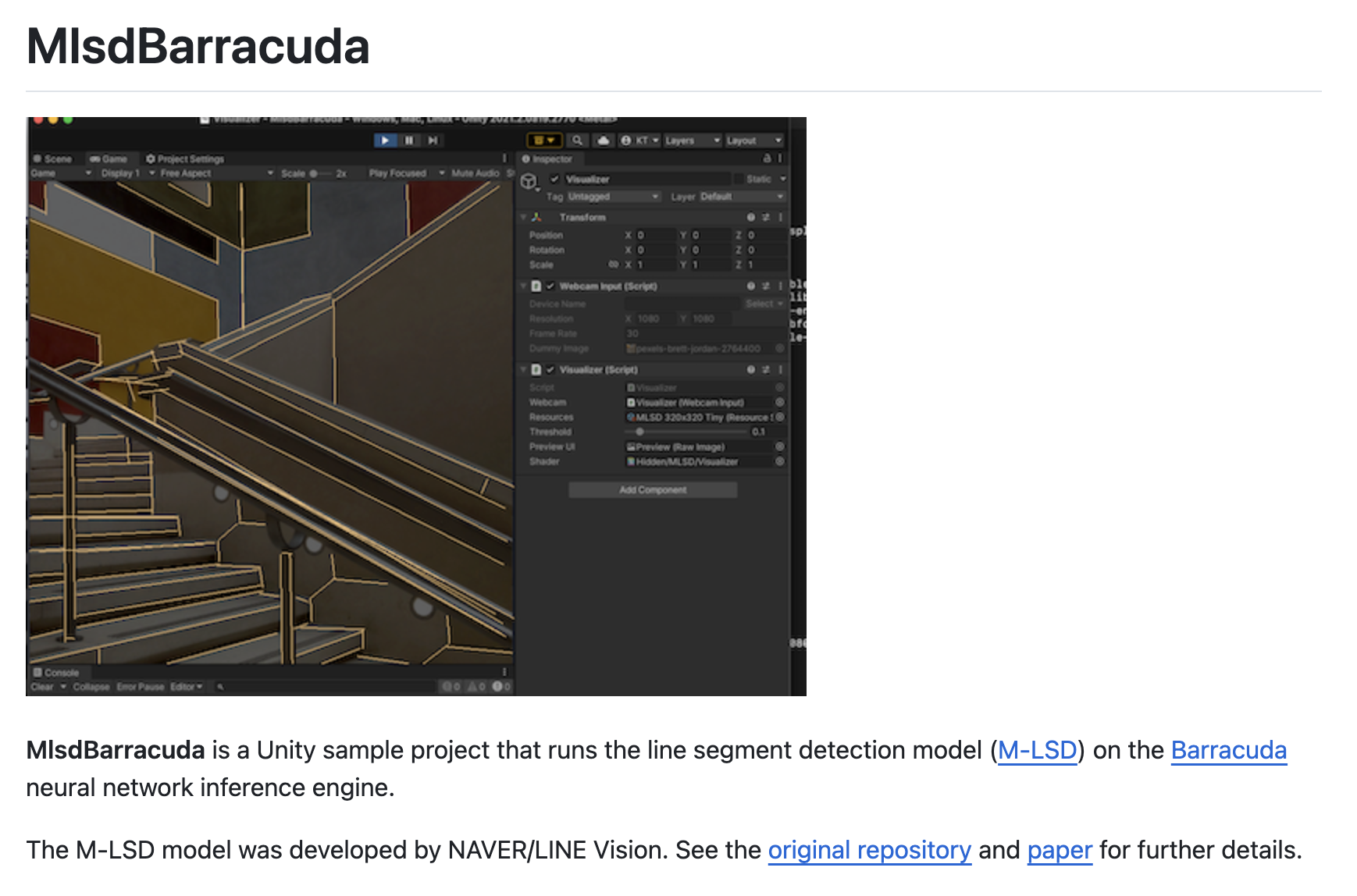The image size is (1357, 896).
Task: Click the Inspector lock icon
Action: tap(767, 158)
